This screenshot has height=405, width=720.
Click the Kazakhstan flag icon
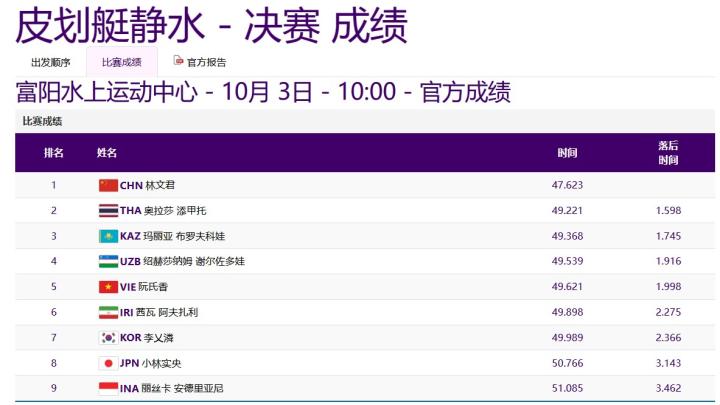tap(108, 236)
